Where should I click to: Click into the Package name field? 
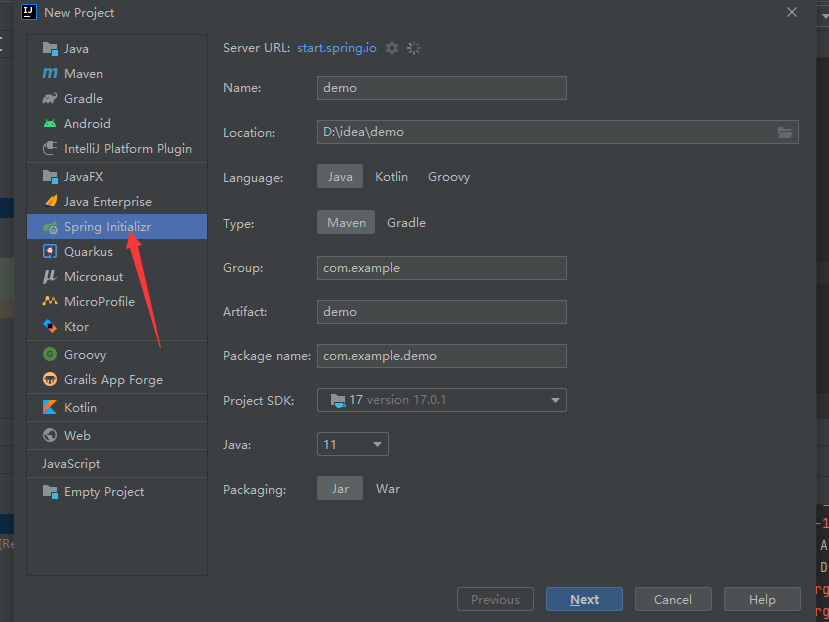point(441,356)
